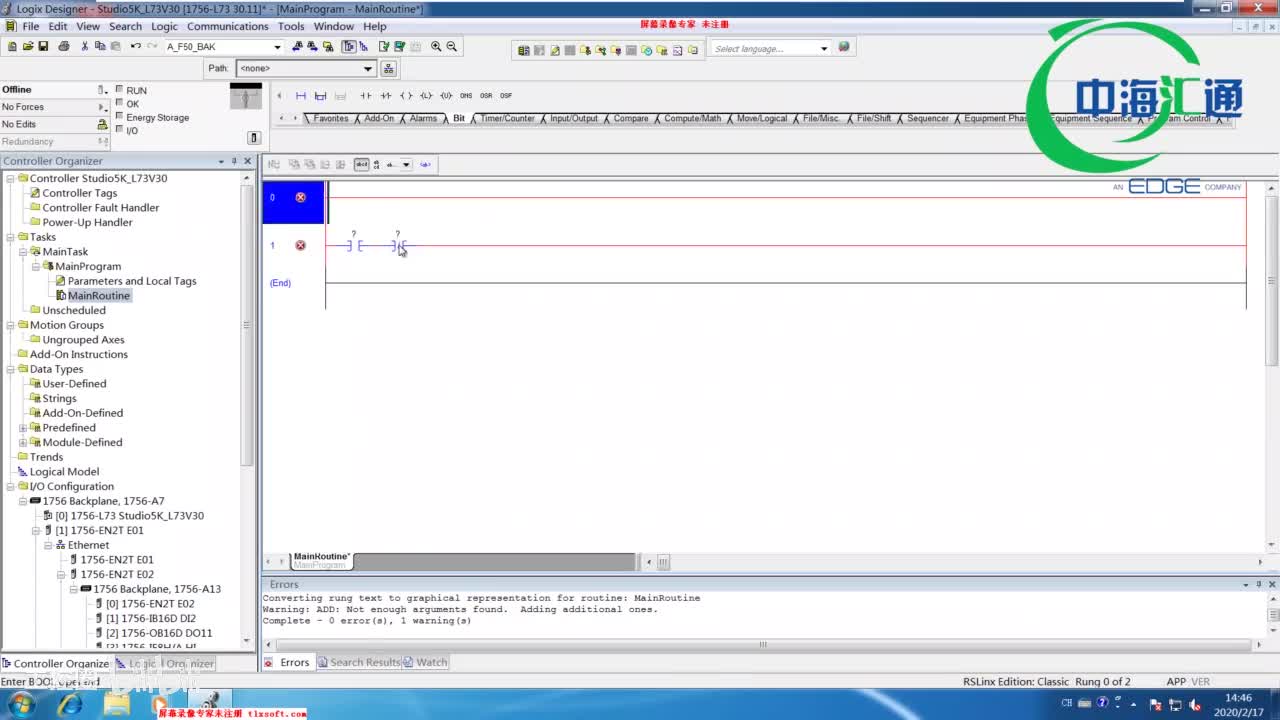Click the Energy Storage indicator box
Image resolution: width=1280 pixels, height=720 pixels.
pyautogui.click(x=120, y=116)
